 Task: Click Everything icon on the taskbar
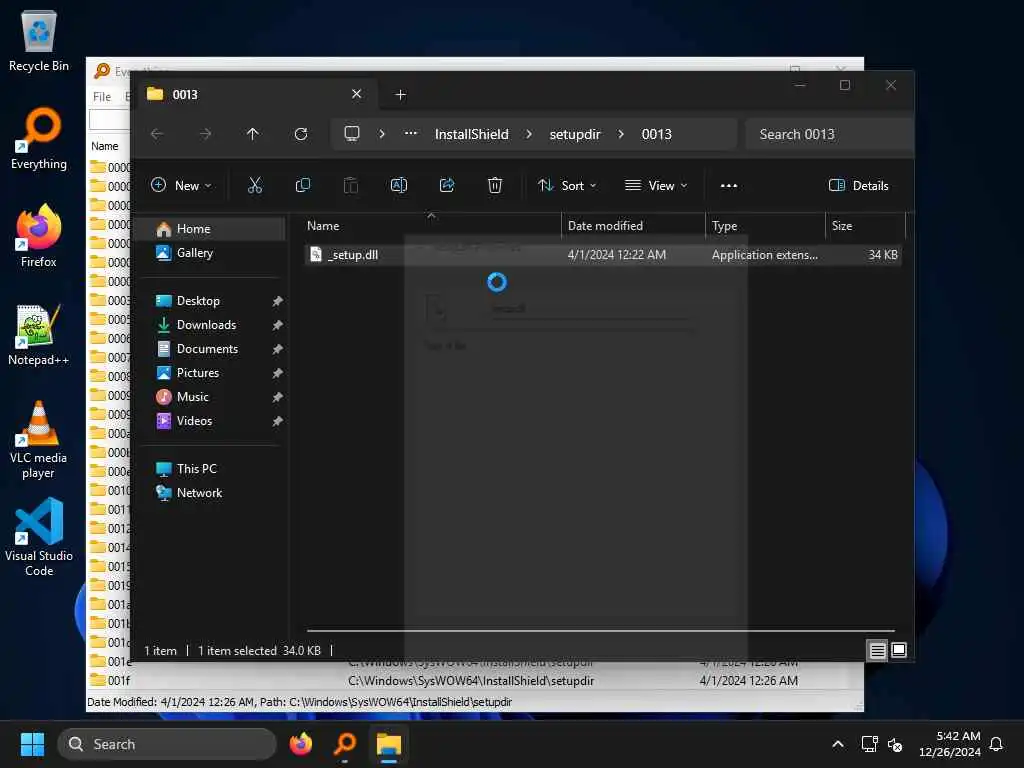(345, 744)
